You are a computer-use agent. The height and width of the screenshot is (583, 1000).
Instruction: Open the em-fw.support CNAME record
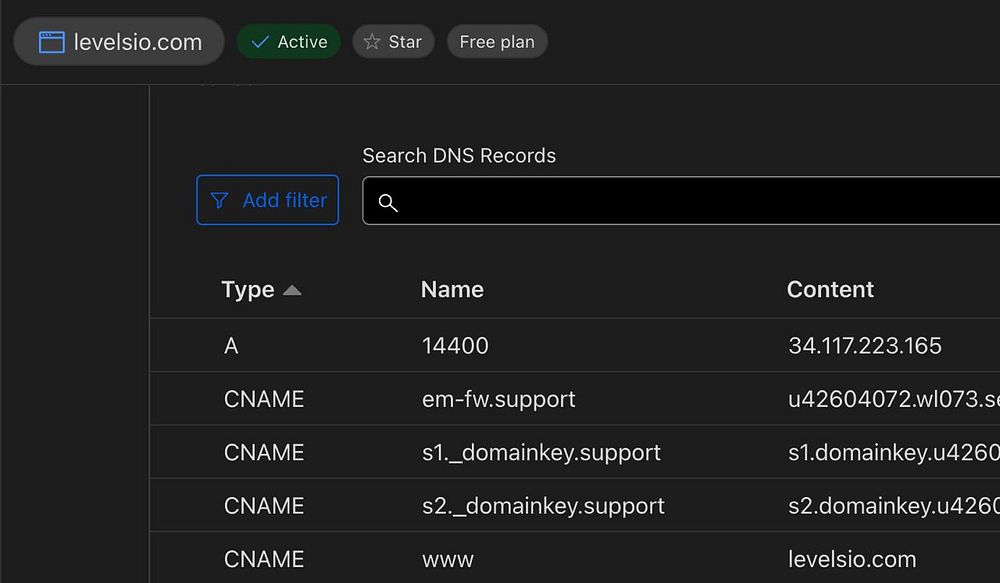[x=498, y=399]
